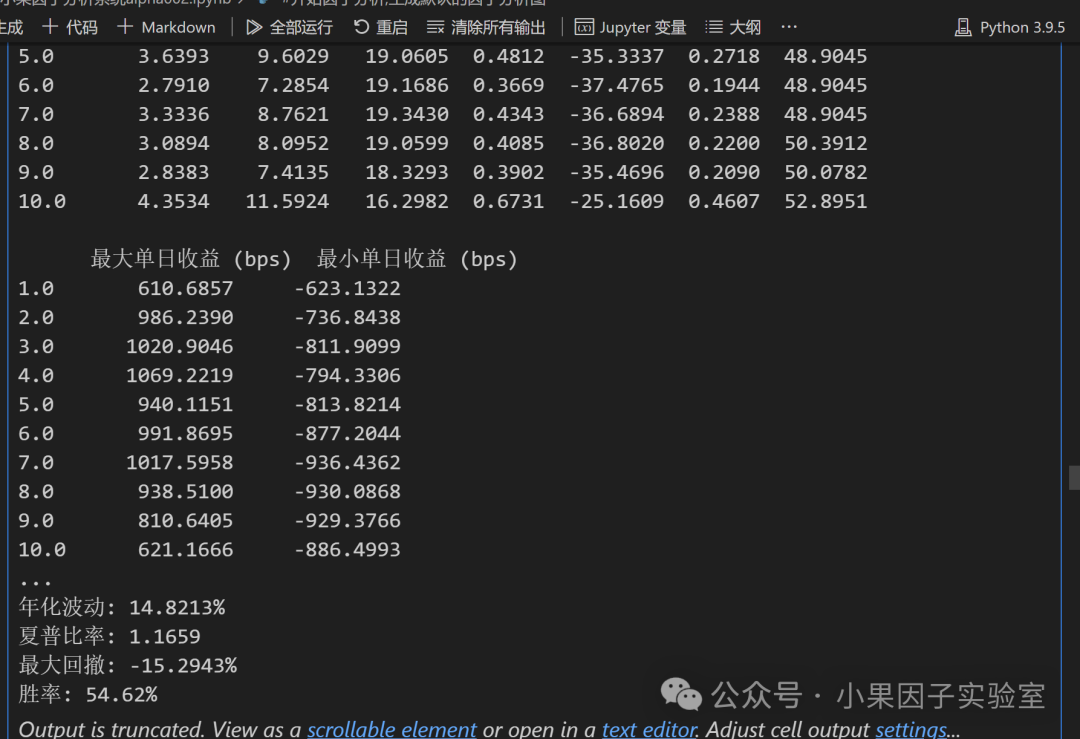Click the value -794.3306
The image size is (1080, 739).
click(x=347, y=375)
